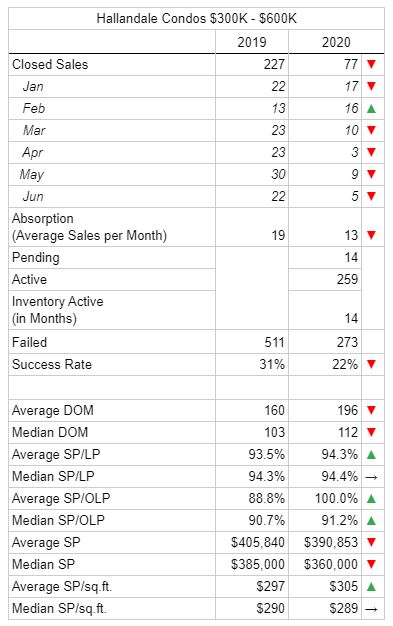
Task: Click the green arrow beside Average SP/sq.ft.
Action: 371,586
